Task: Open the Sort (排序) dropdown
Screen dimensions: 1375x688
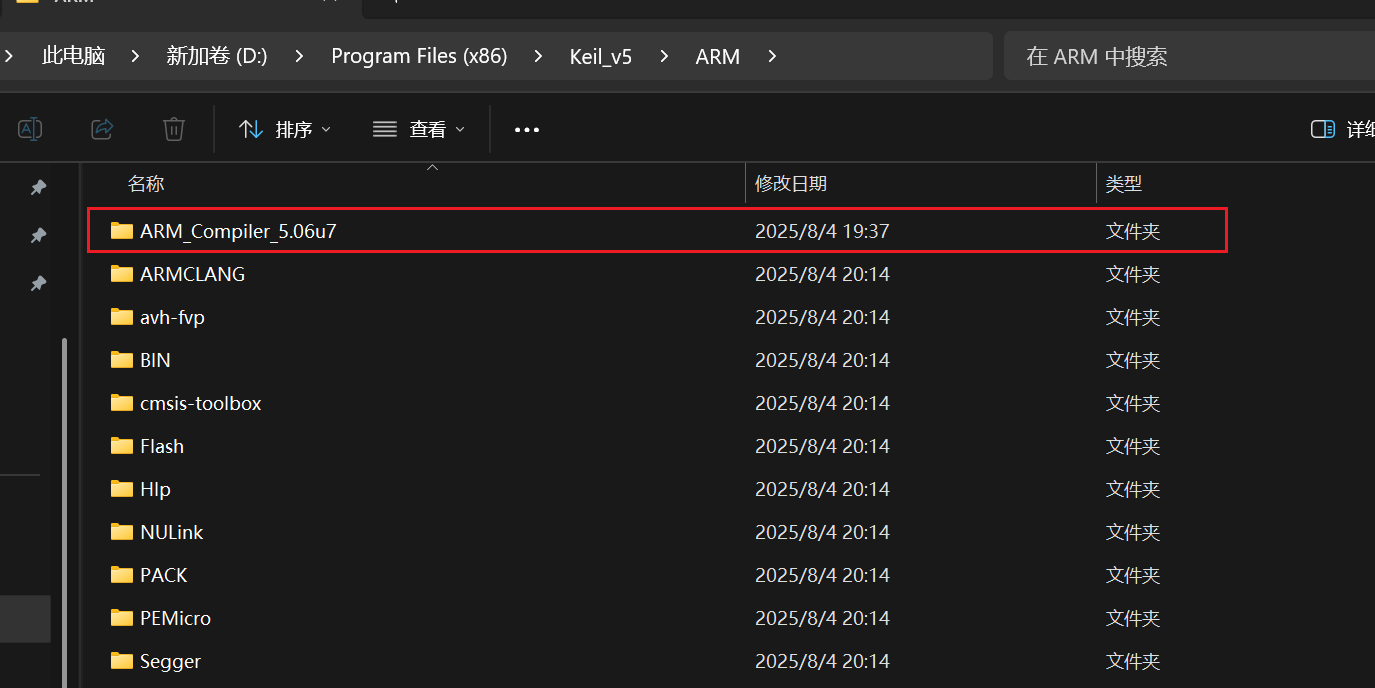Action: [285, 129]
